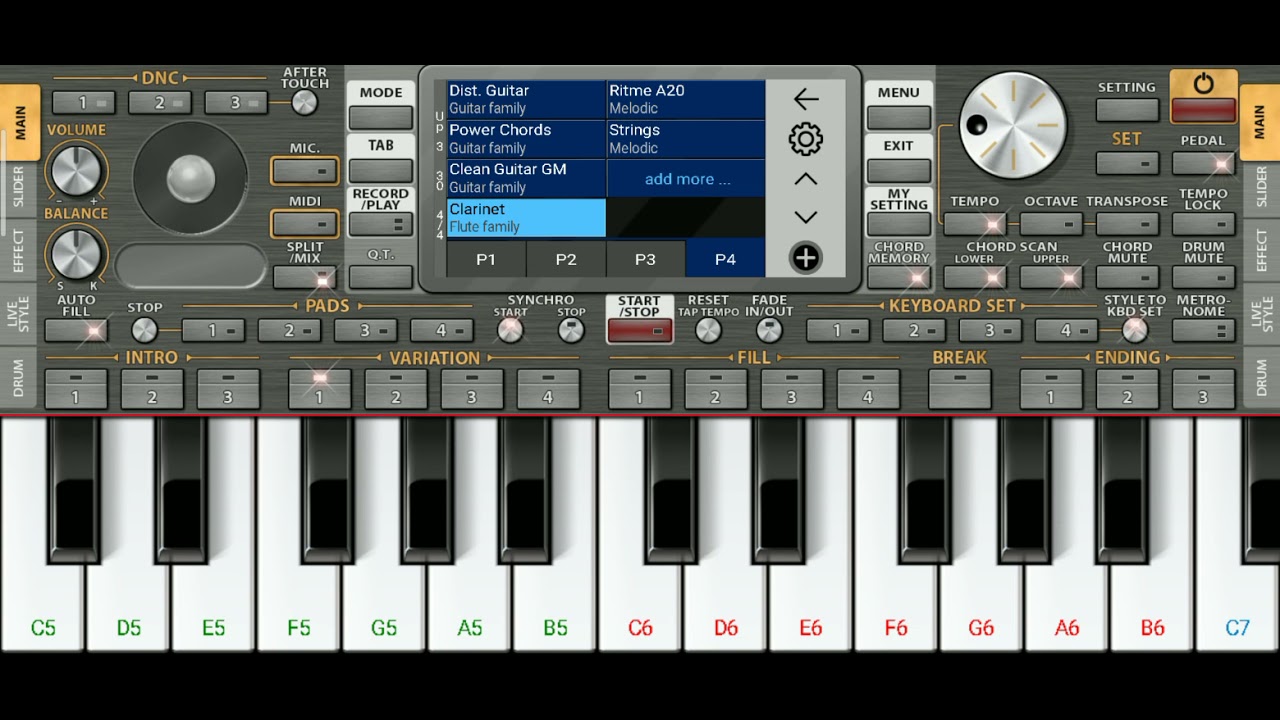Tap the pitch joystick pad
Screen dimensions: 1280x720
(190, 180)
